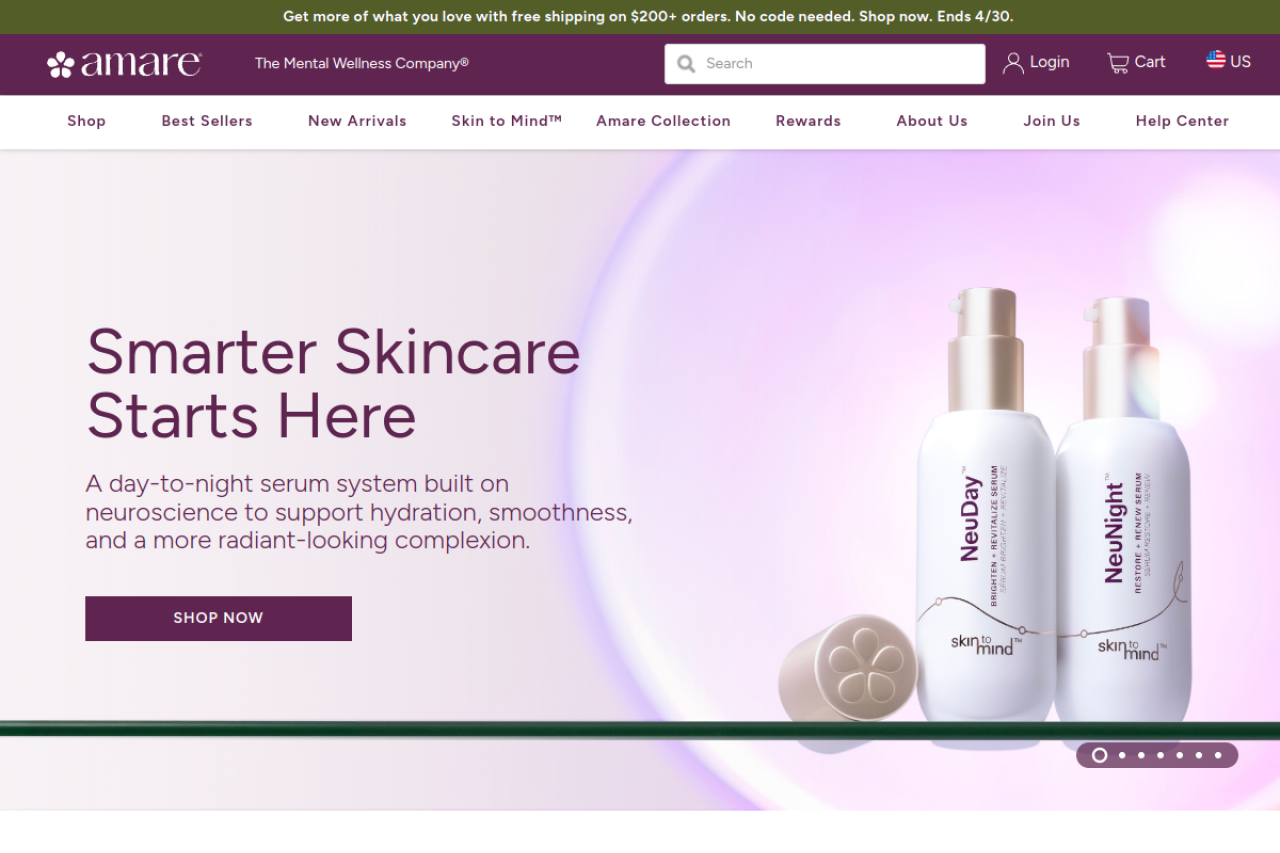Open the Shop menu
Image resolution: width=1280 pixels, height=853 pixels.
pyautogui.click(x=86, y=121)
